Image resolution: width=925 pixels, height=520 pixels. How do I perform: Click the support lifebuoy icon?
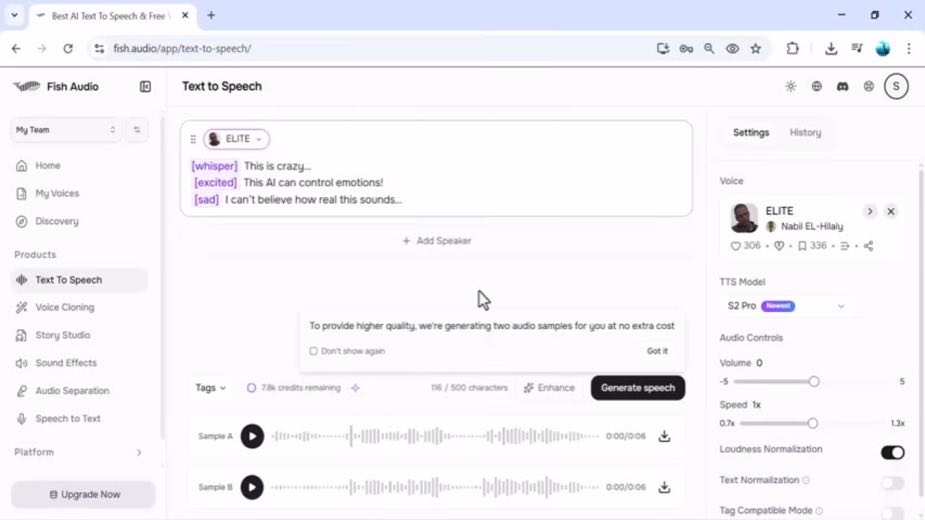pyautogui.click(x=868, y=87)
